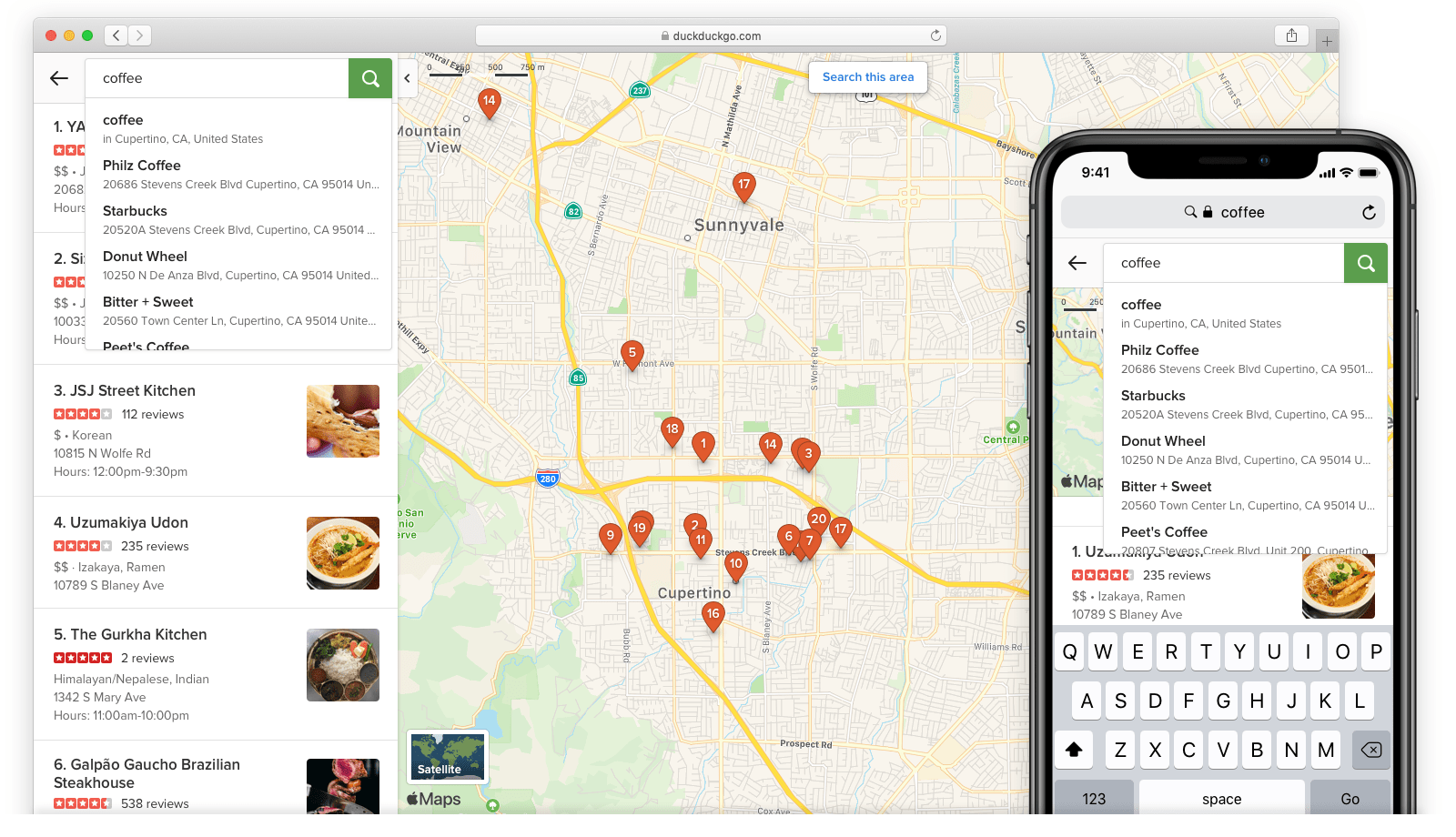The width and height of the screenshot is (1456, 837).
Task: Switch the map to Satellite view
Action: 447,756
